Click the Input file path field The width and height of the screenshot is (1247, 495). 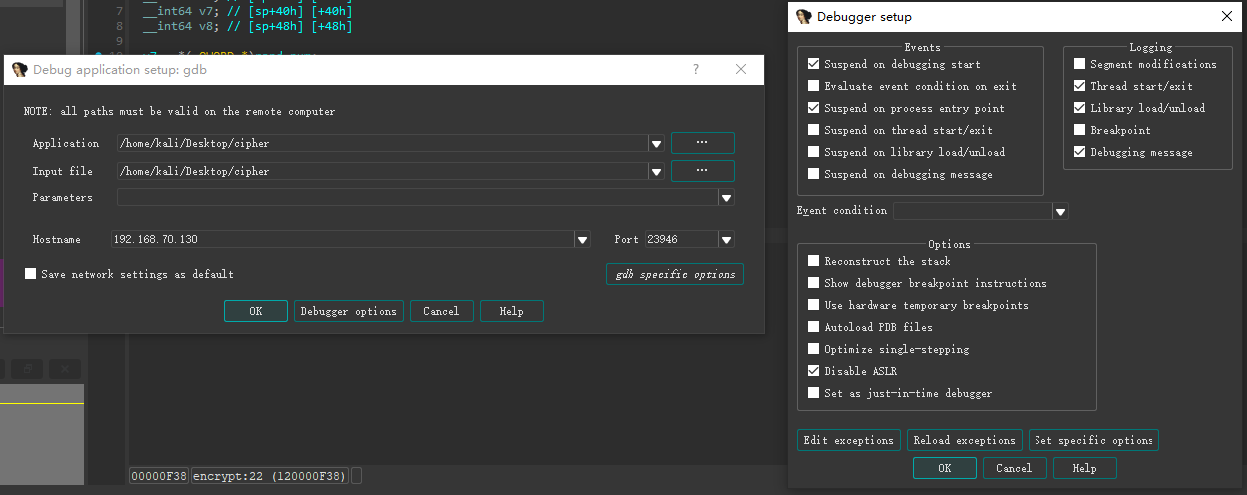tap(383, 171)
